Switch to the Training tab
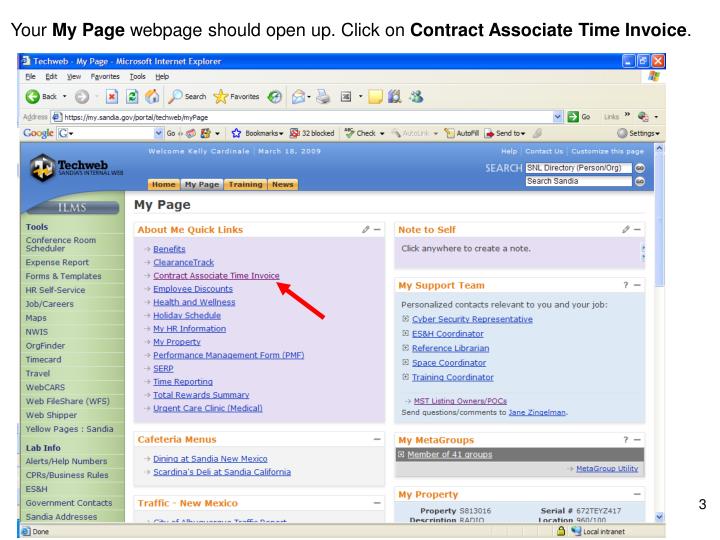 click(246, 184)
